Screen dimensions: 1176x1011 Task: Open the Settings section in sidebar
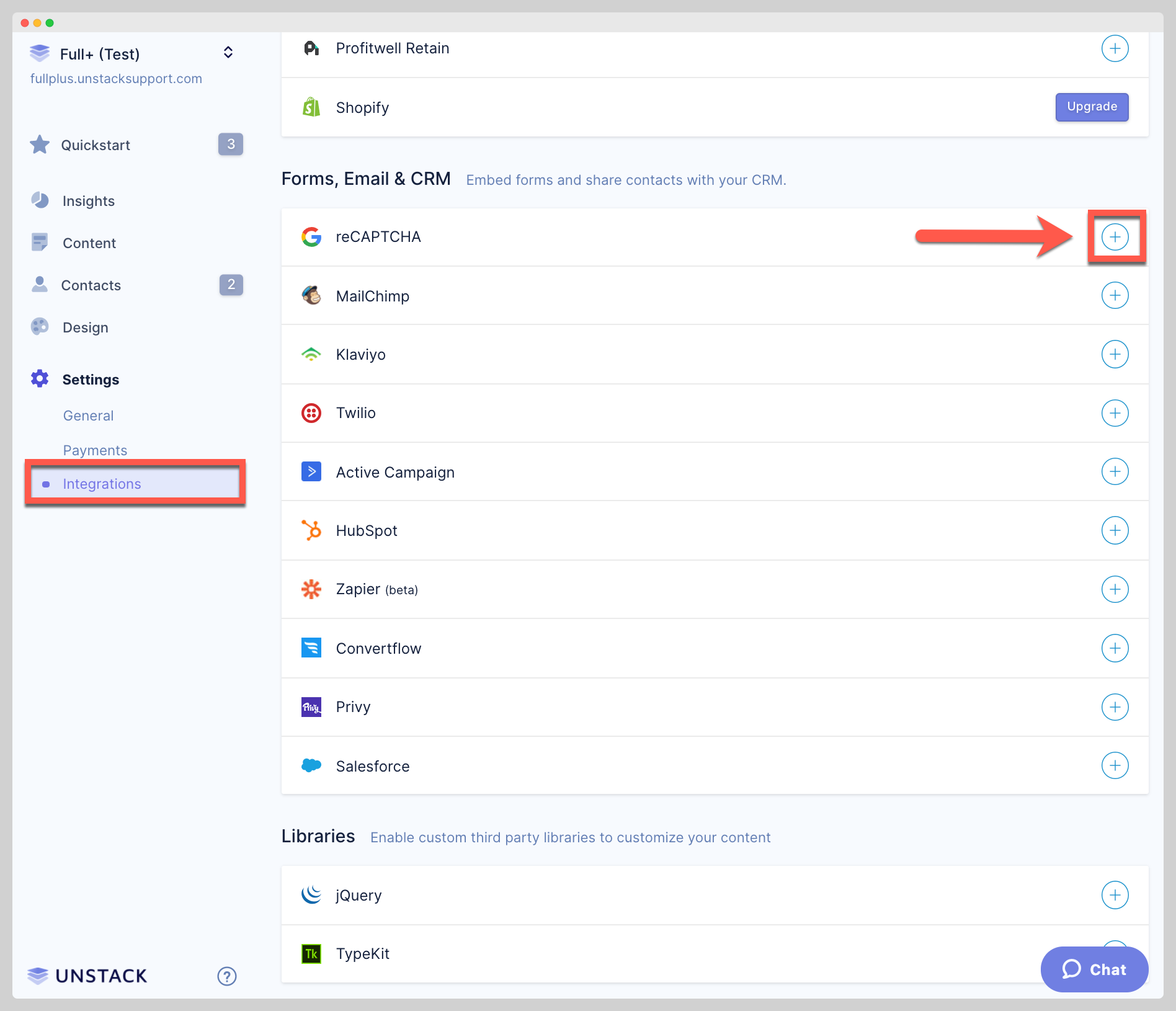point(91,380)
